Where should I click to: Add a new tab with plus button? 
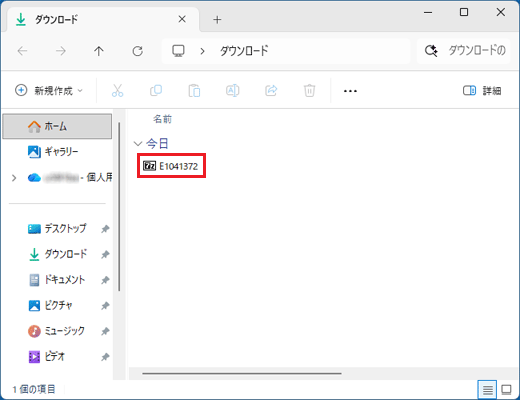217,20
